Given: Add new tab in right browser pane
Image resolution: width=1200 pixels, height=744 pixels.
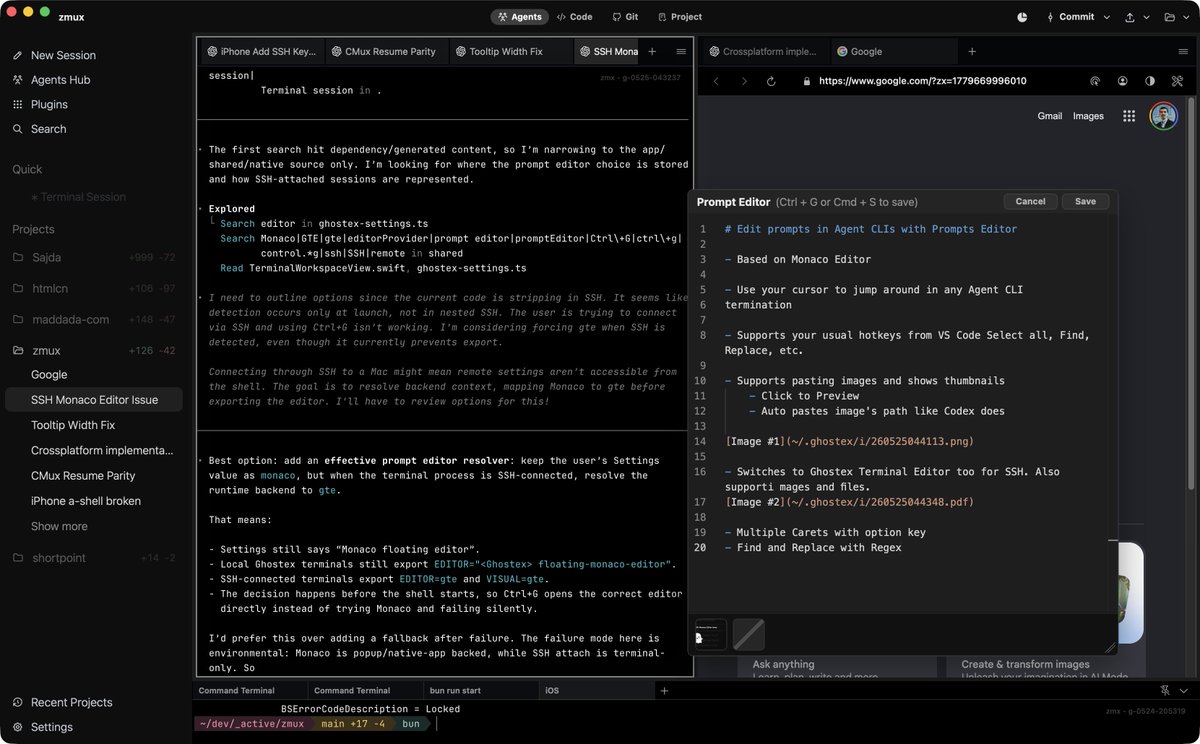Looking at the screenshot, I should 971,51.
